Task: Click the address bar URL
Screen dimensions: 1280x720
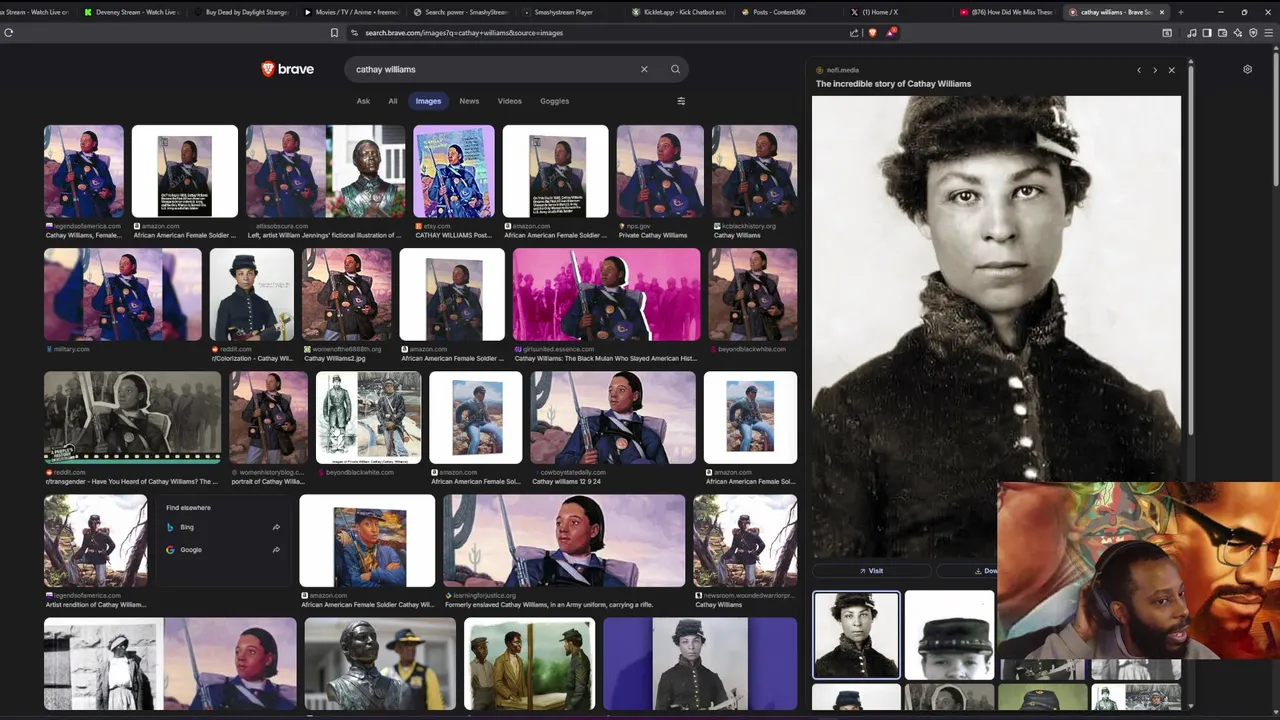Action: [x=464, y=32]
